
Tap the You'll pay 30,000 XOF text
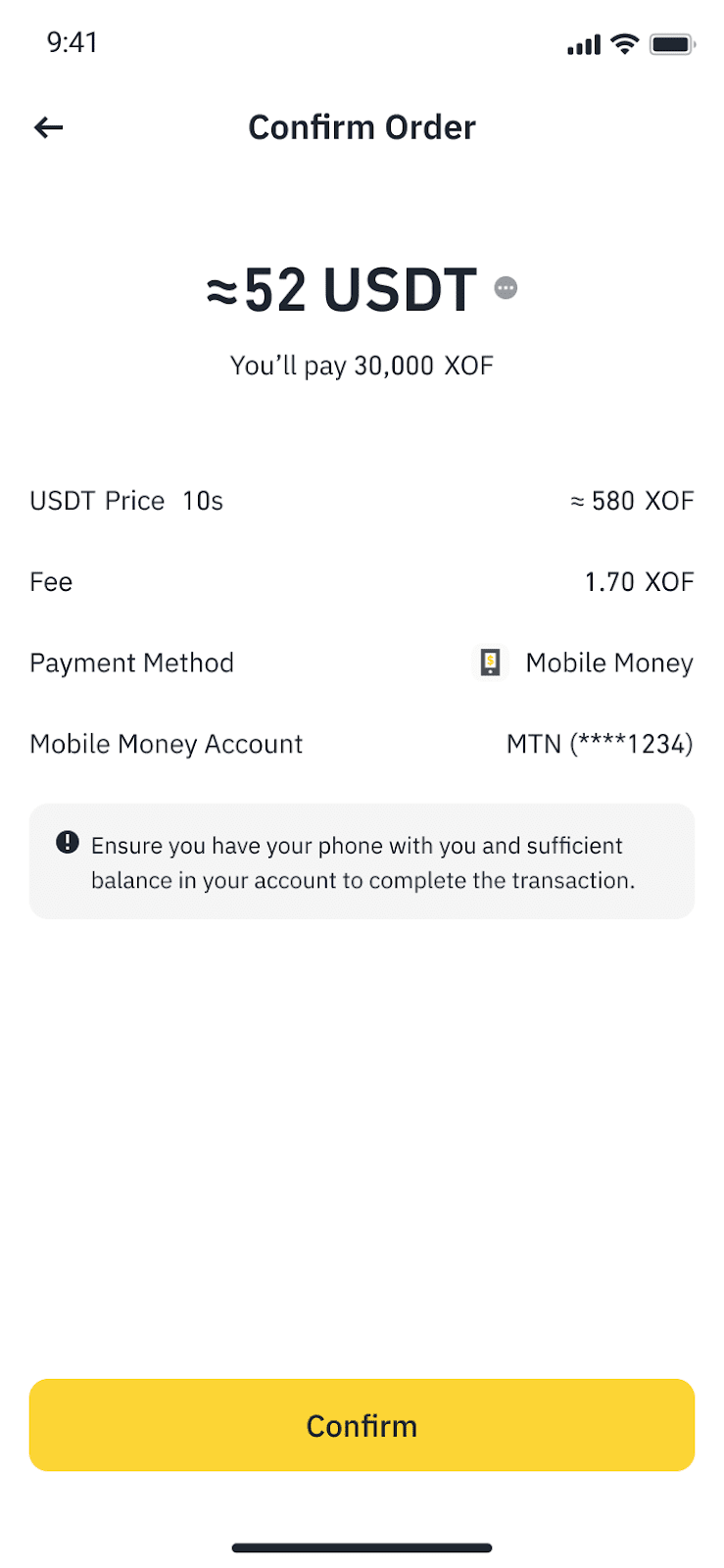(362, 366)
